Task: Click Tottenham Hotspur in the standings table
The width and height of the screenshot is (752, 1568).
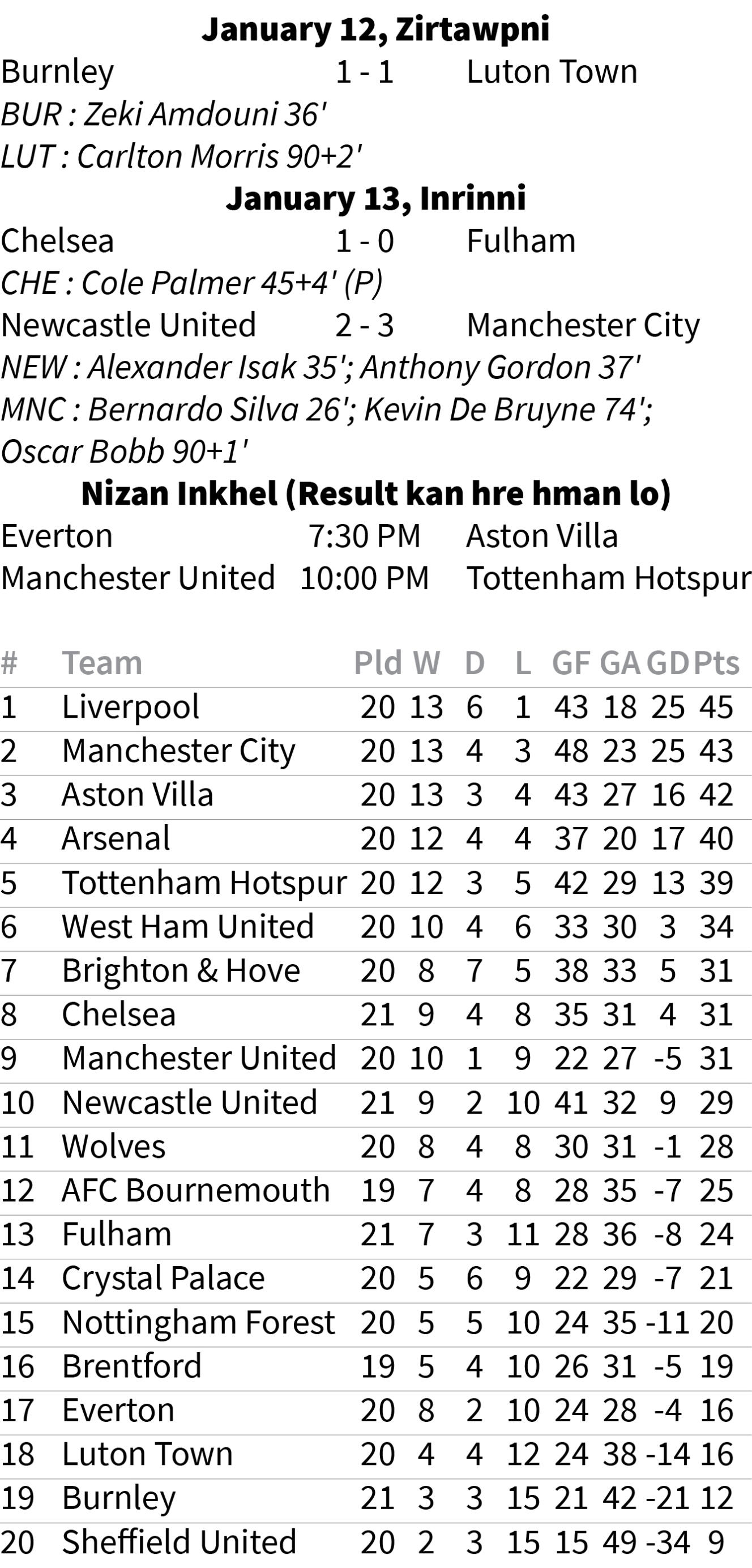Action: click(204, 883)
